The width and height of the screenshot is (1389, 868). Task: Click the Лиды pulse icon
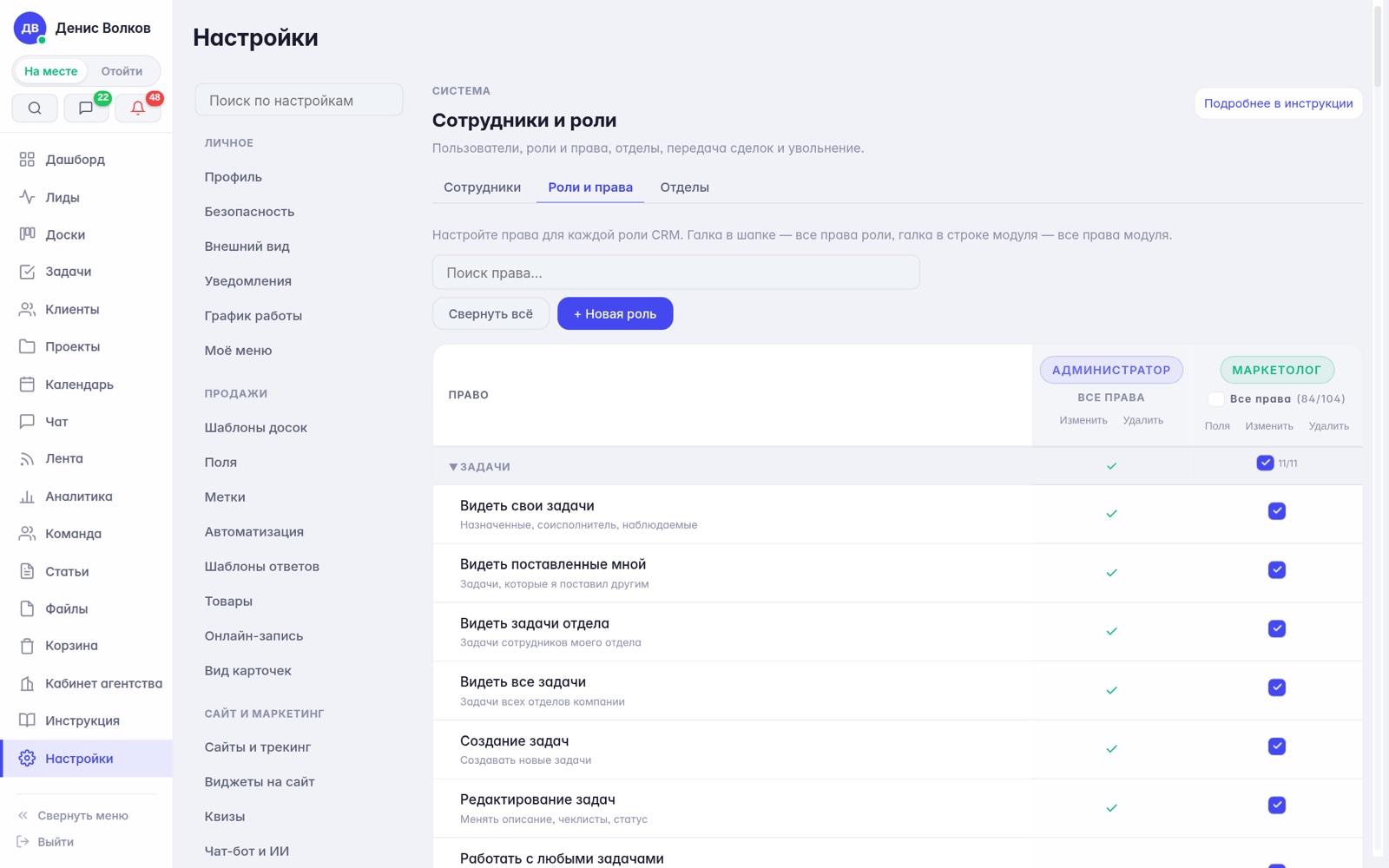(27, 197)
